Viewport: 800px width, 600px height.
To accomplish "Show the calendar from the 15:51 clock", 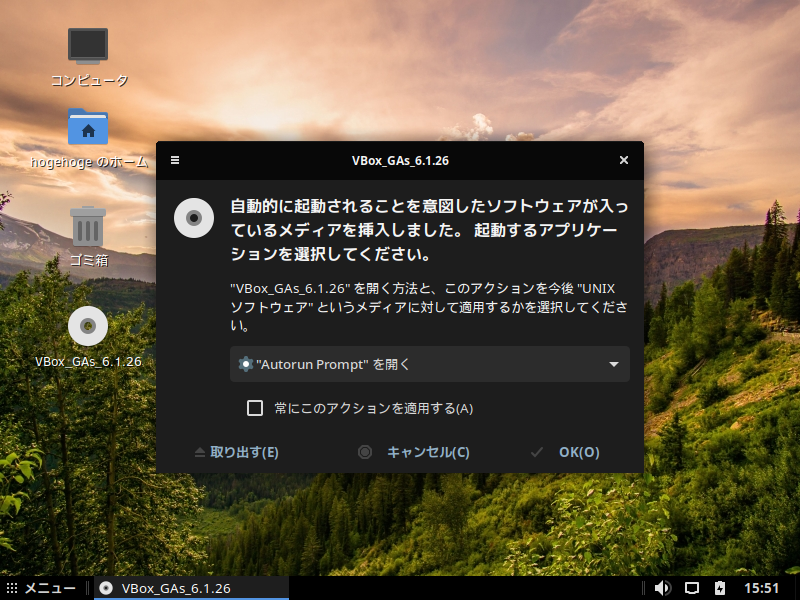I will (761, 588).
